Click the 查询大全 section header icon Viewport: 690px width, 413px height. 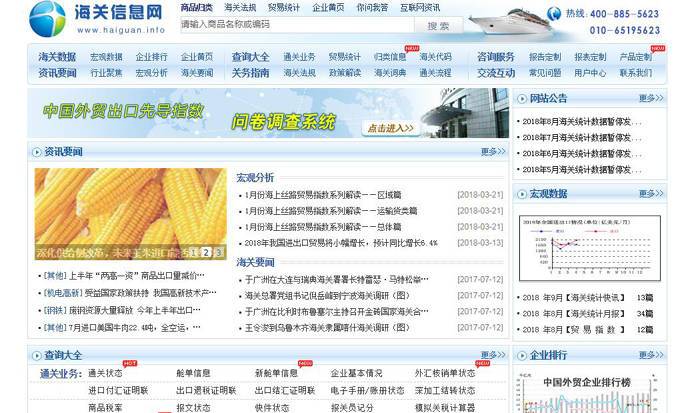(x=36, y=355)
